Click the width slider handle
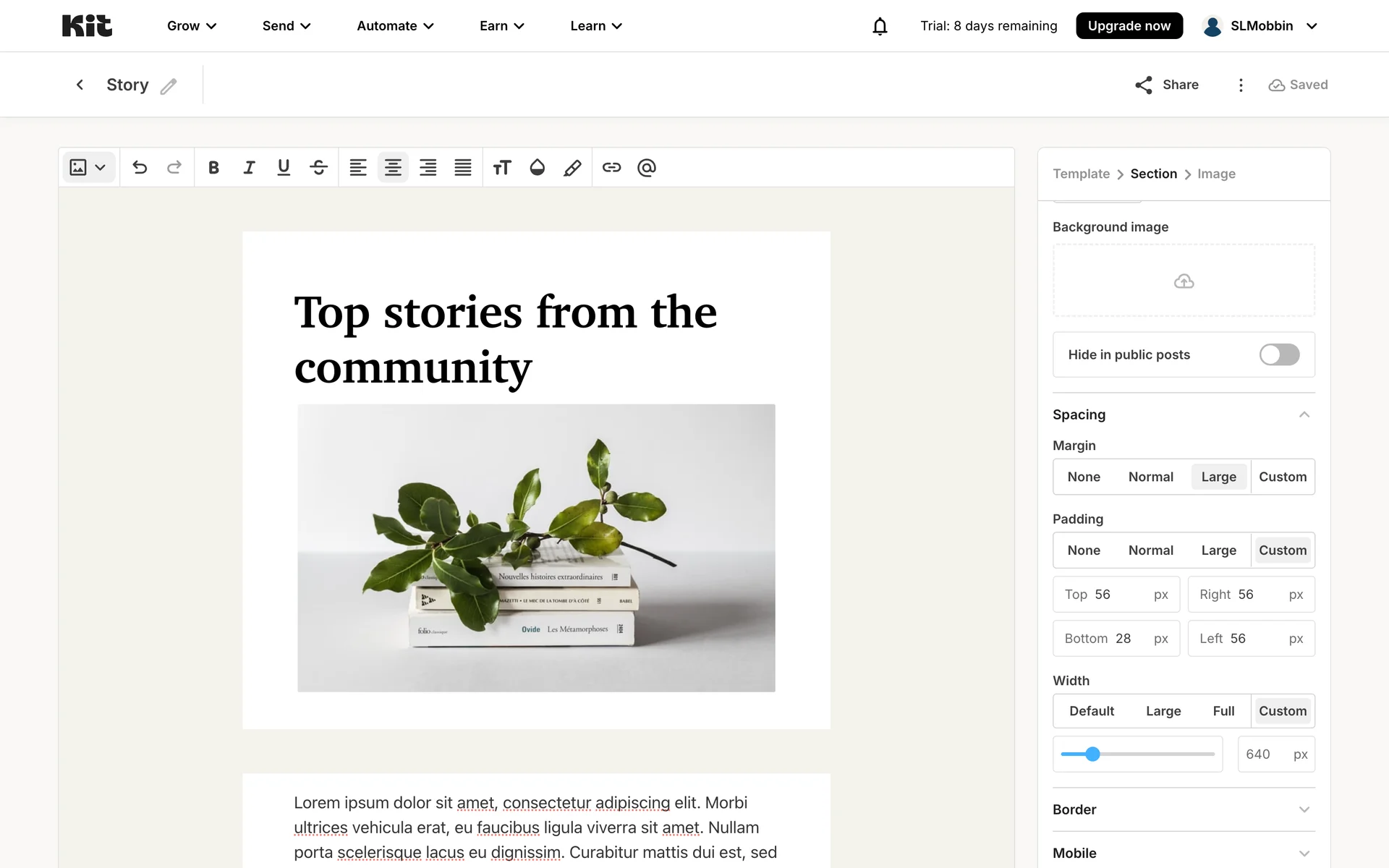The height and width of the screenshot is (868, 1389). [x=1092, y=754]
